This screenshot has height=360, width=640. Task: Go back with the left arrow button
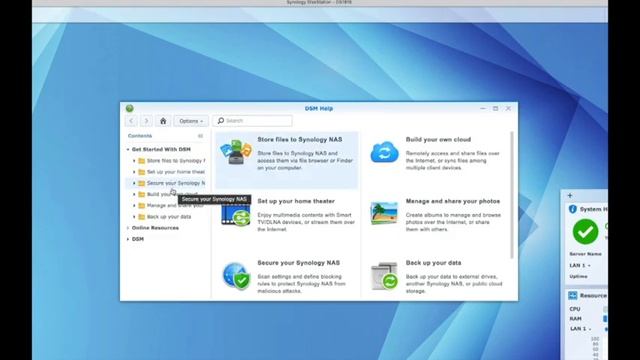click(131, 121)
